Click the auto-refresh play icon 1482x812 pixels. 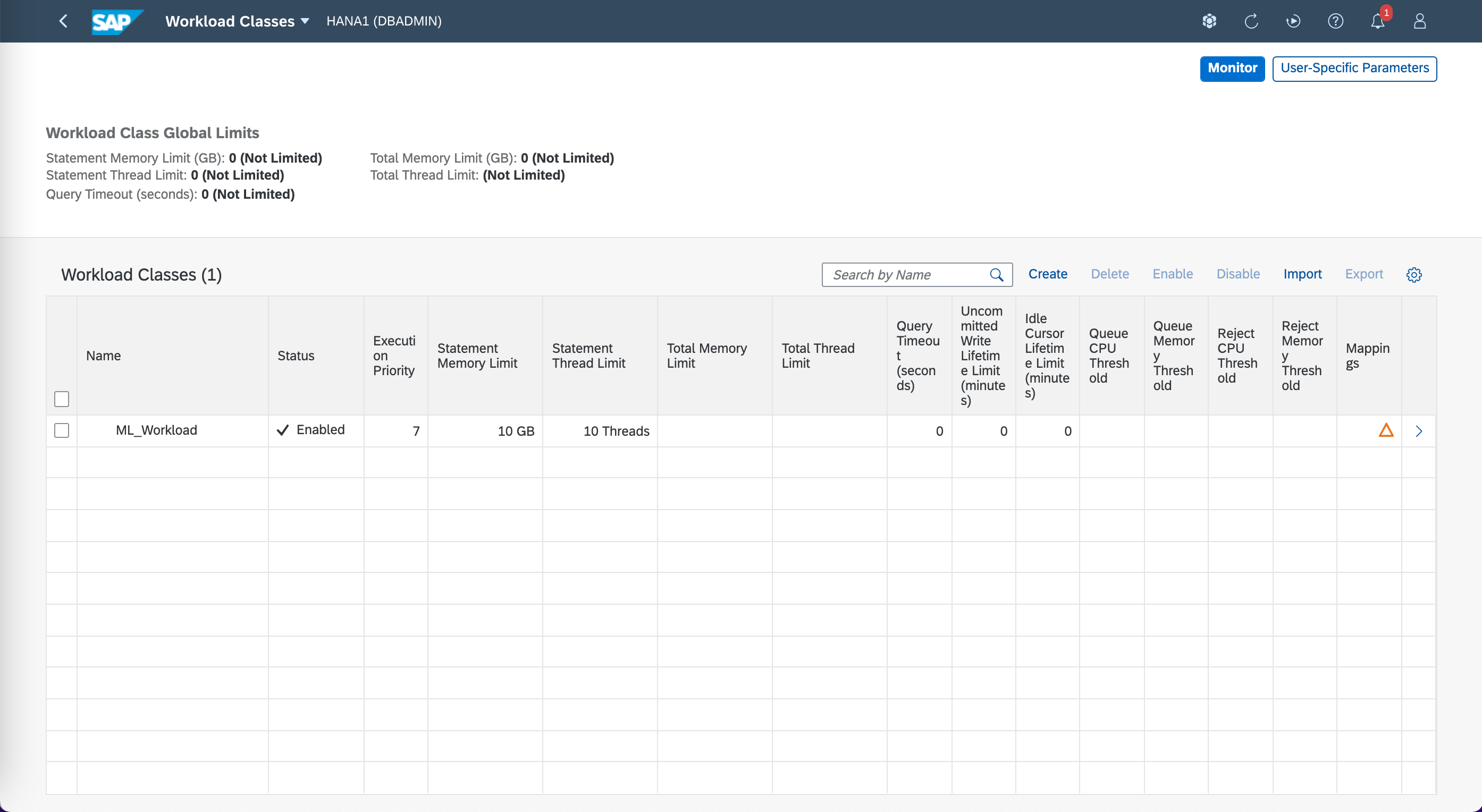point(1293,21)
